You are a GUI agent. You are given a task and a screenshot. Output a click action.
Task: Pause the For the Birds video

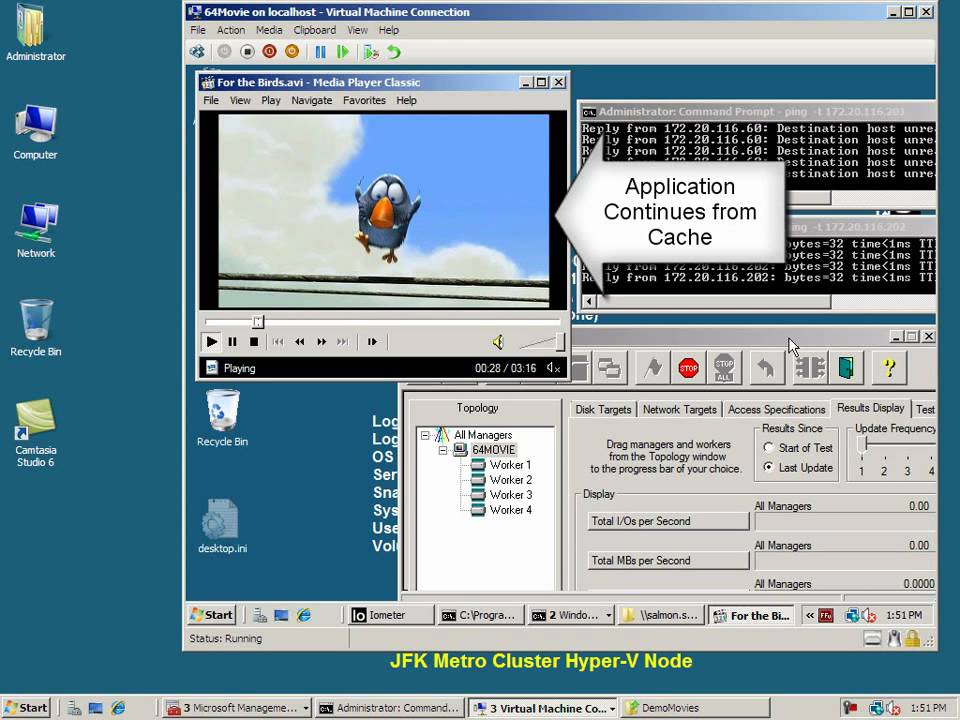[x=233, y=342]
